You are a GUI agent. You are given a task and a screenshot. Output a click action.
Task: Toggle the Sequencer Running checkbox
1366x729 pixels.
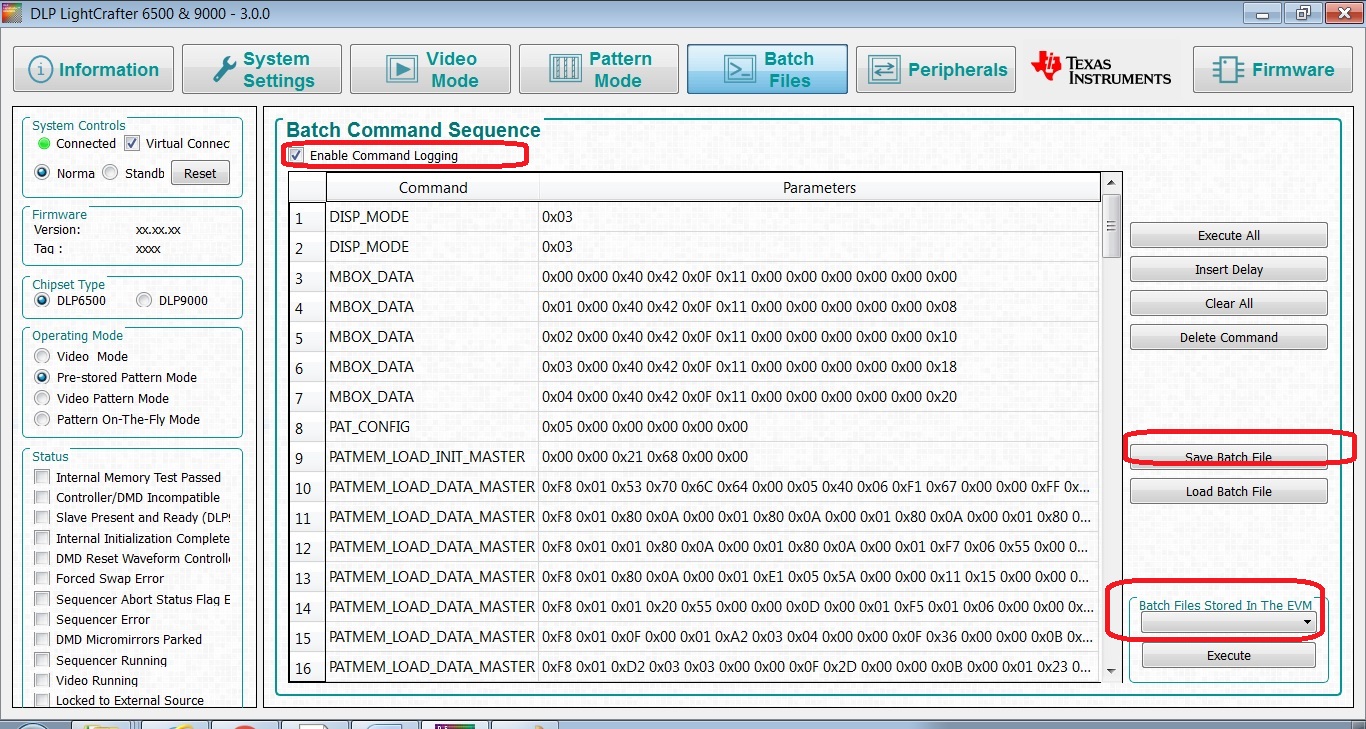click(42, 660)
